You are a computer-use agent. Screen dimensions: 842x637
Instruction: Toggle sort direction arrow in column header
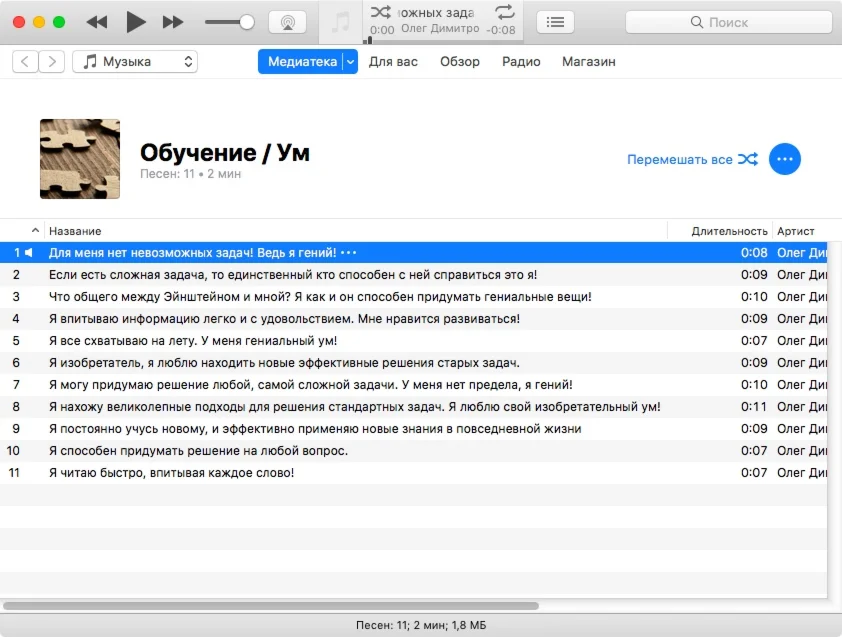pyautogui.click(x=36, y=231)
